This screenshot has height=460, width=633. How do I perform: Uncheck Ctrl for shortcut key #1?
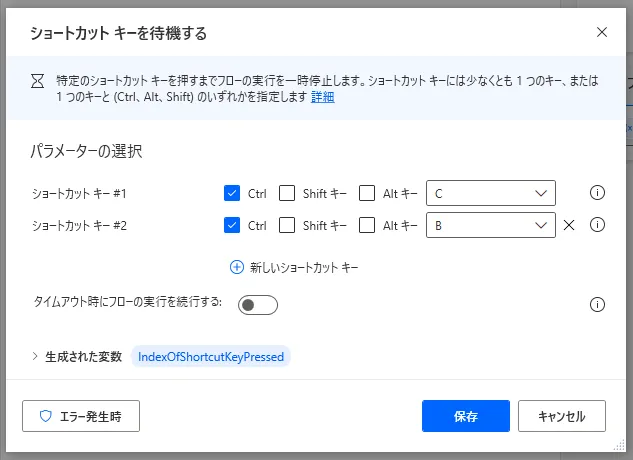(232, 193)
